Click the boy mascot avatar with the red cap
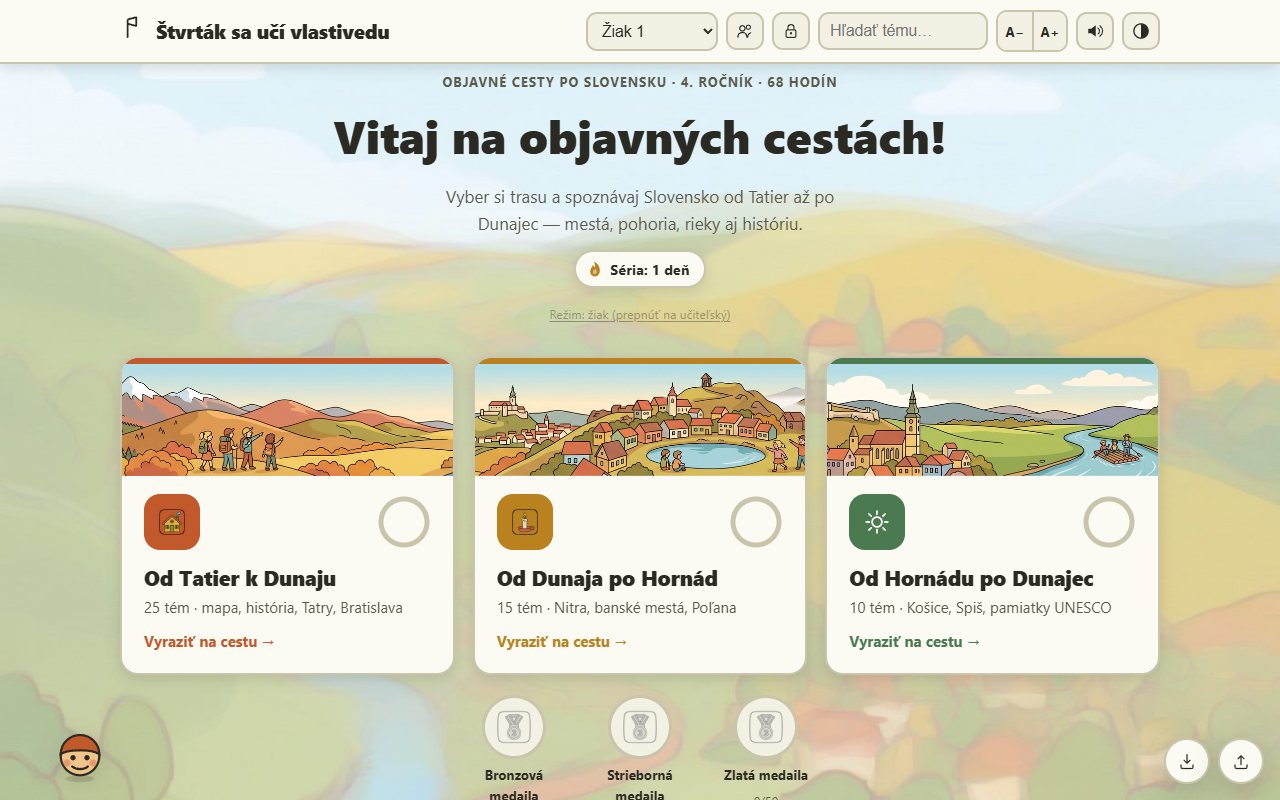Viewport: 1280px width, 800px height. [x=80, y=756]
